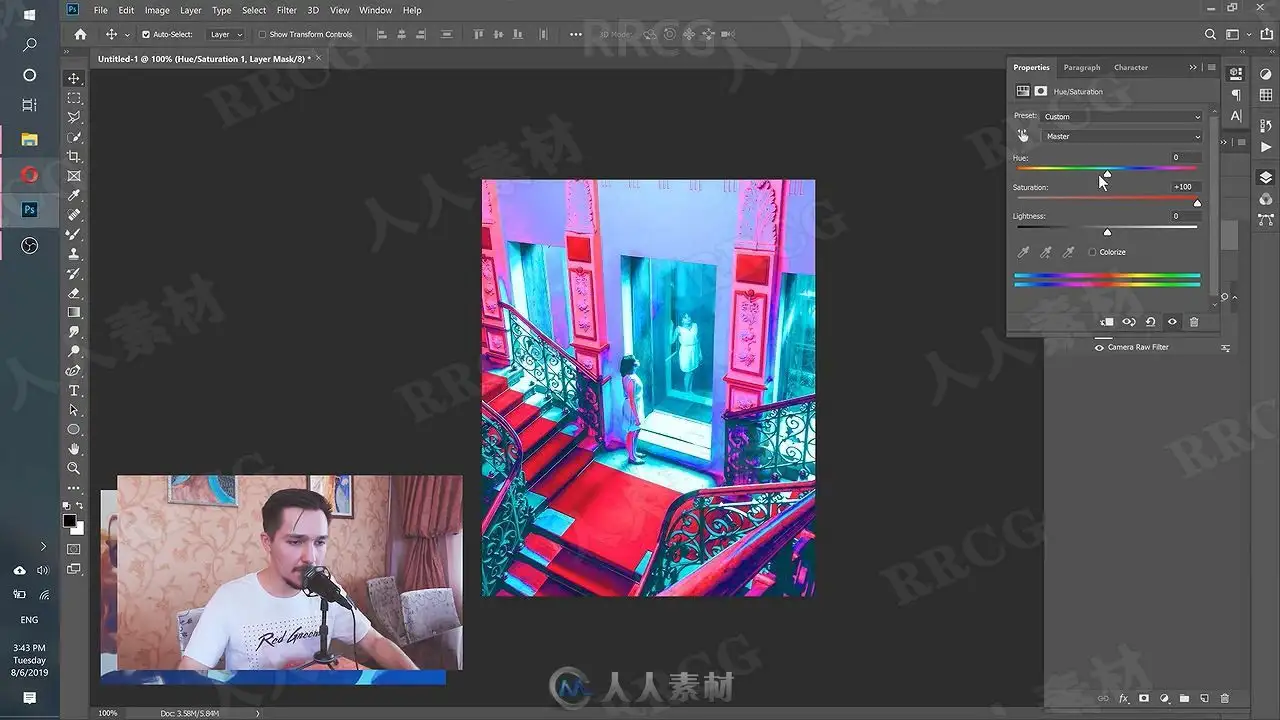Select the Ellipse shape tool
This screenshot has height=720, width=1280.
74,429
